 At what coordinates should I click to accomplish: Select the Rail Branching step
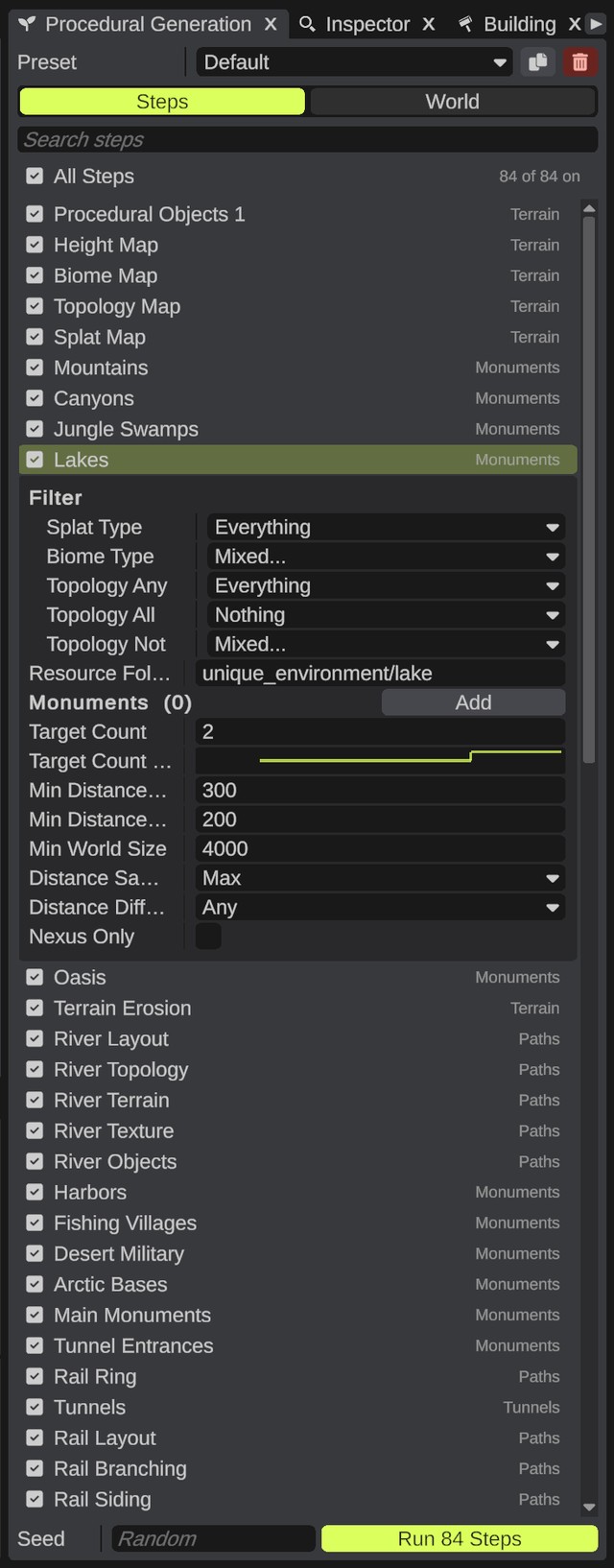point(297,1468)
